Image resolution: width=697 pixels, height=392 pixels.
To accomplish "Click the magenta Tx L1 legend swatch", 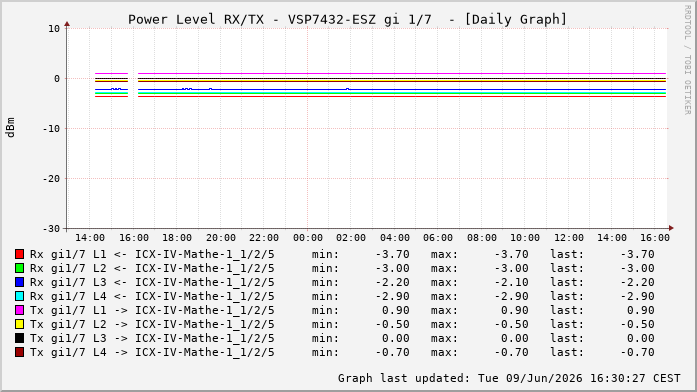I will (19, 310).
